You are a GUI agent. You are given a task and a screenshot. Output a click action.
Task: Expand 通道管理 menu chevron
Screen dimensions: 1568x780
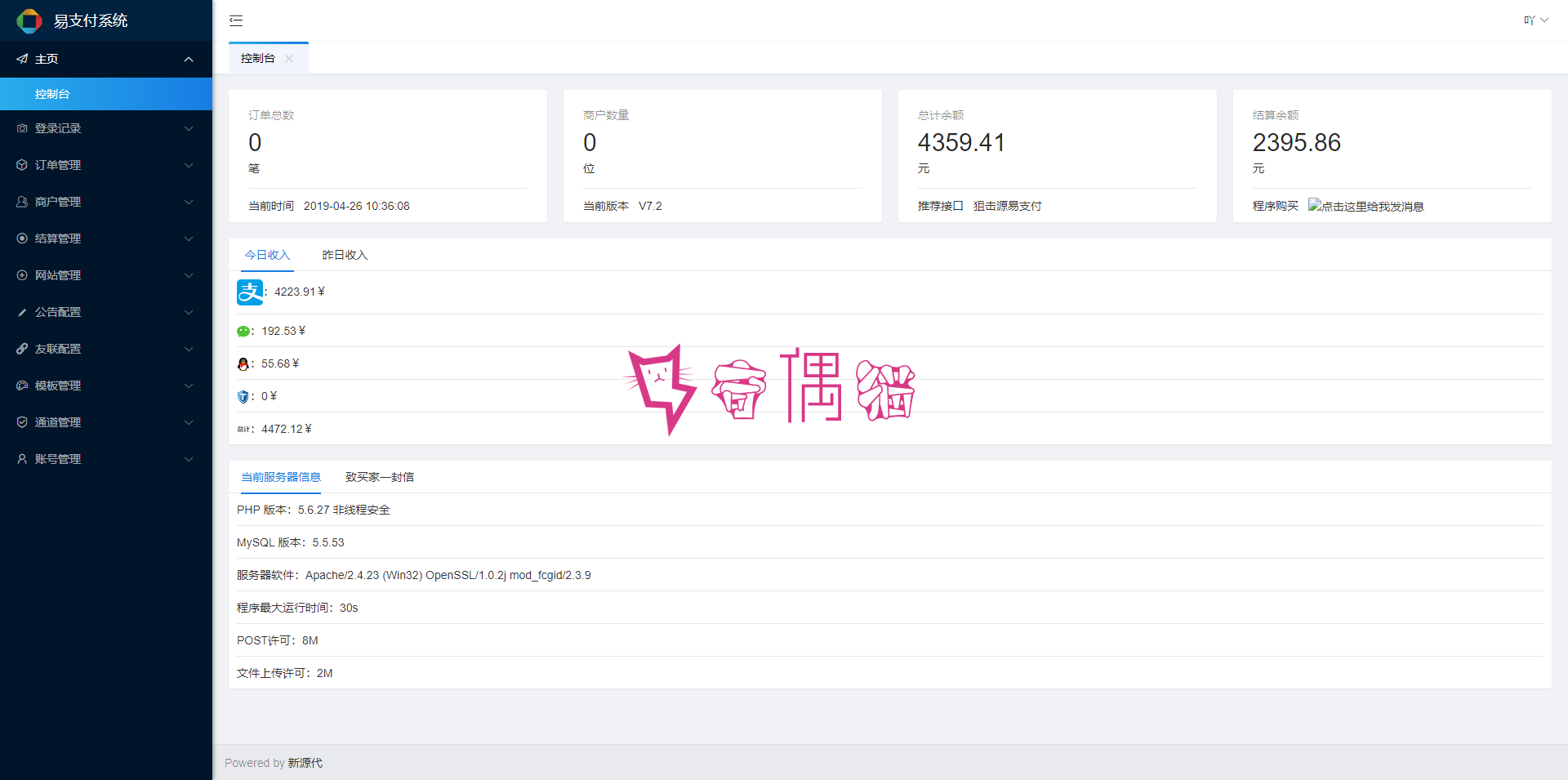[x=189, y=422]
